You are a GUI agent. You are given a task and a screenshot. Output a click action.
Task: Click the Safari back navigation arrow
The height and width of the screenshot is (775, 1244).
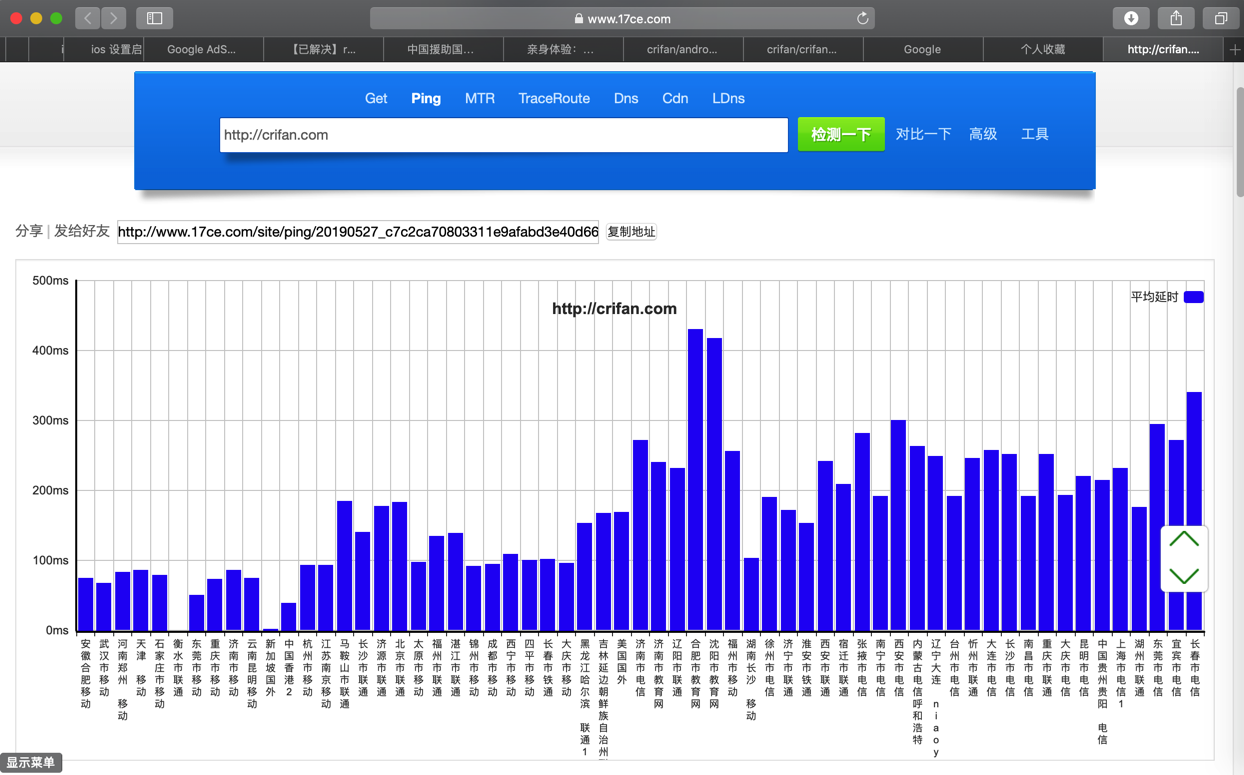pos(88,18)
